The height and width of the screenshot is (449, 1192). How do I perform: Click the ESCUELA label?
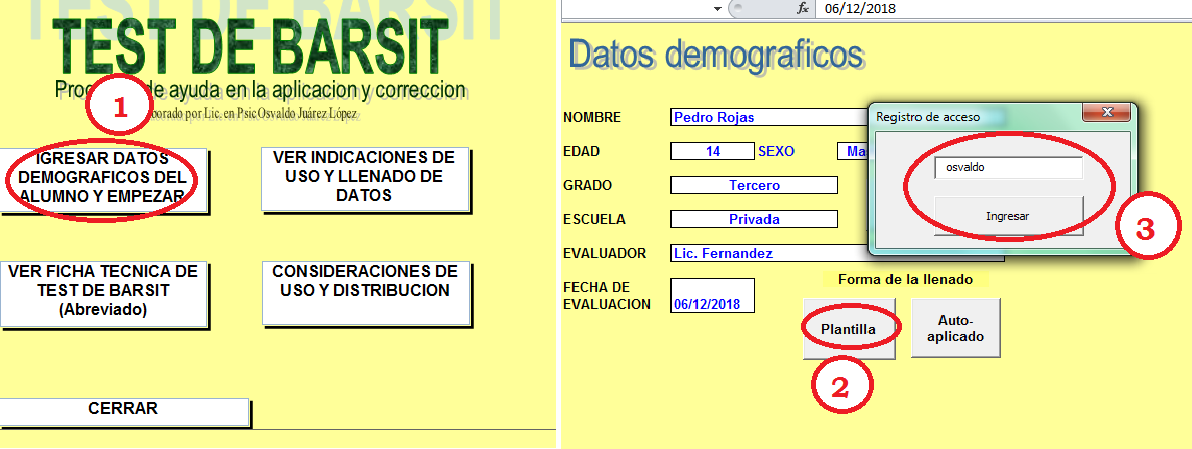[x=594, y=220]
